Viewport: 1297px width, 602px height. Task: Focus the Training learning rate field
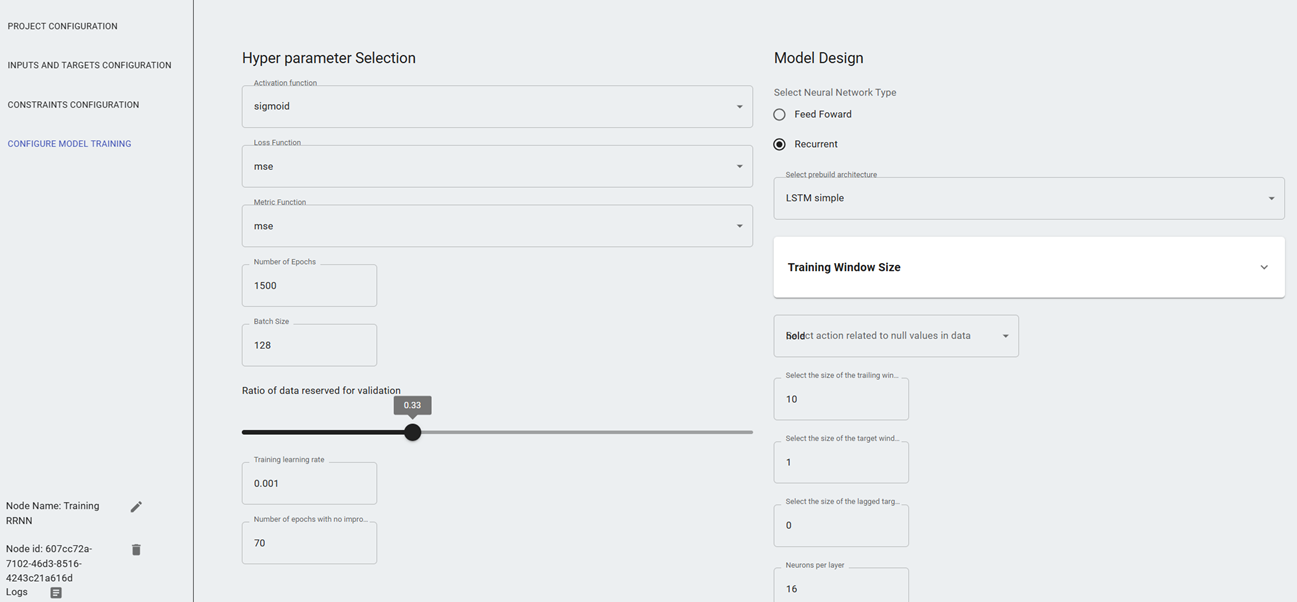click(x=309, y=483)
